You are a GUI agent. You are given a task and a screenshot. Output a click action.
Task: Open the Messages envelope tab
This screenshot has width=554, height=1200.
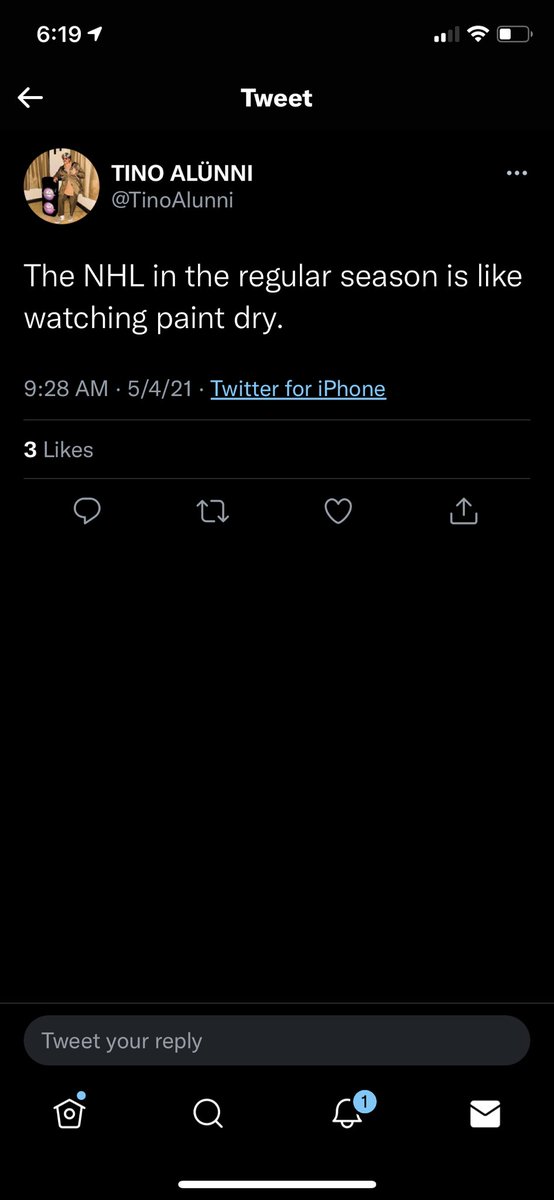tap(485, 1113)
